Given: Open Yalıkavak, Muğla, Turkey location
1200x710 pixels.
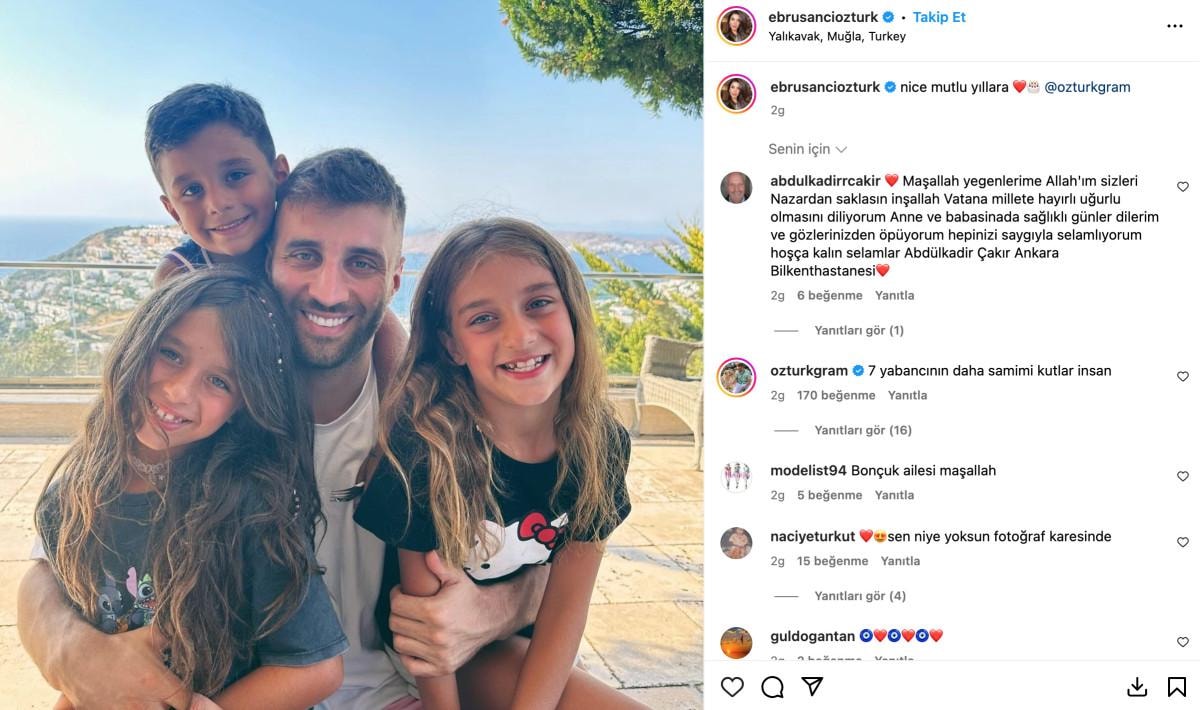Looking at the screenshot, I should coord(837,36).
